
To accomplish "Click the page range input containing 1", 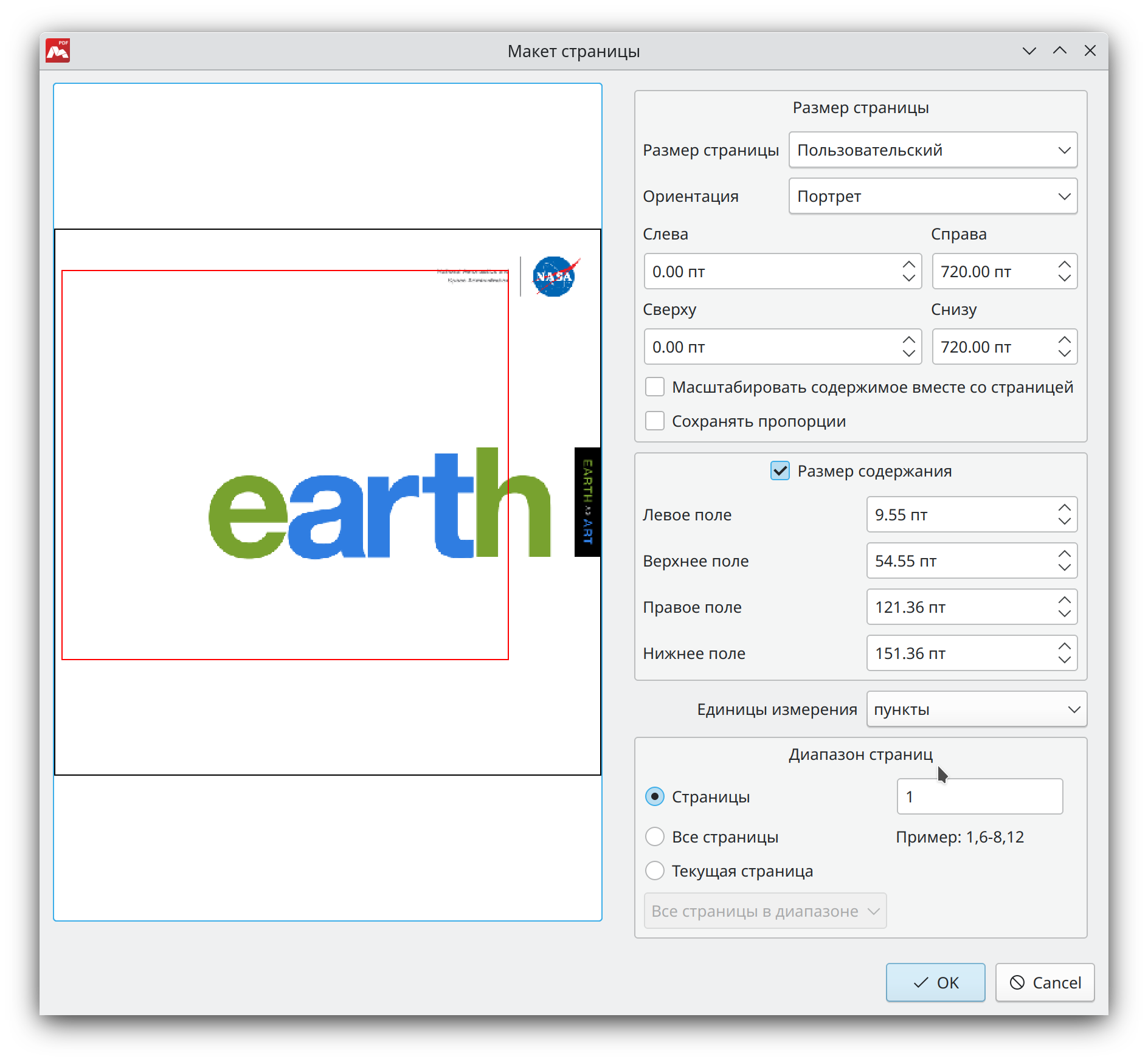I will (980, 797).
